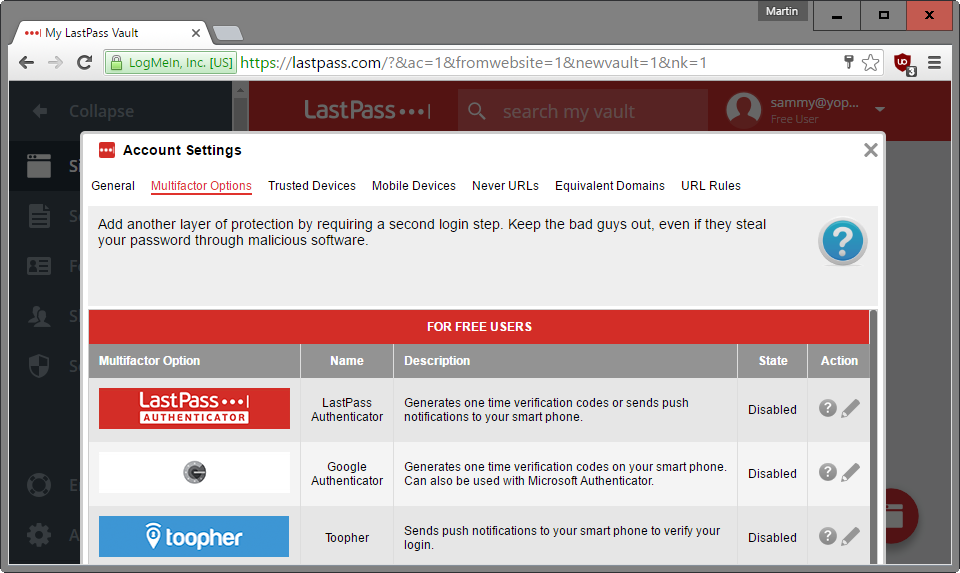The width and height of the screenshot is (960, 573).
Task: Open help for LastPass Authenticator row
Action: tap(828, 408)
